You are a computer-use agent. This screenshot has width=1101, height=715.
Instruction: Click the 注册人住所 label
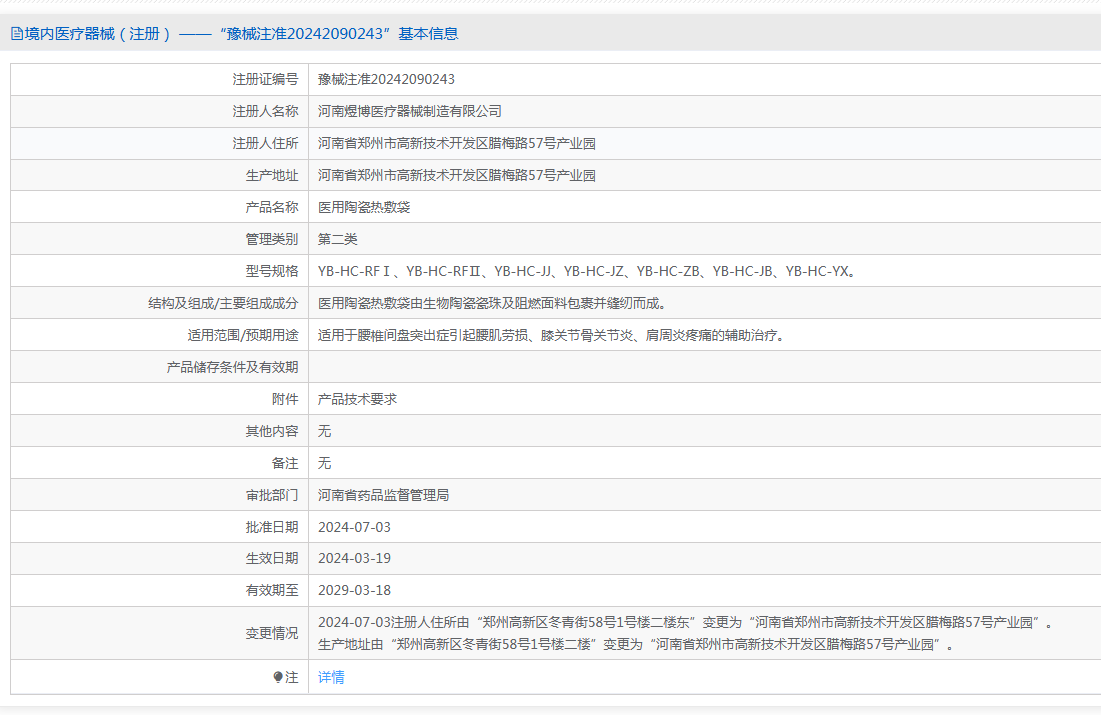click(x=265, y=143)
